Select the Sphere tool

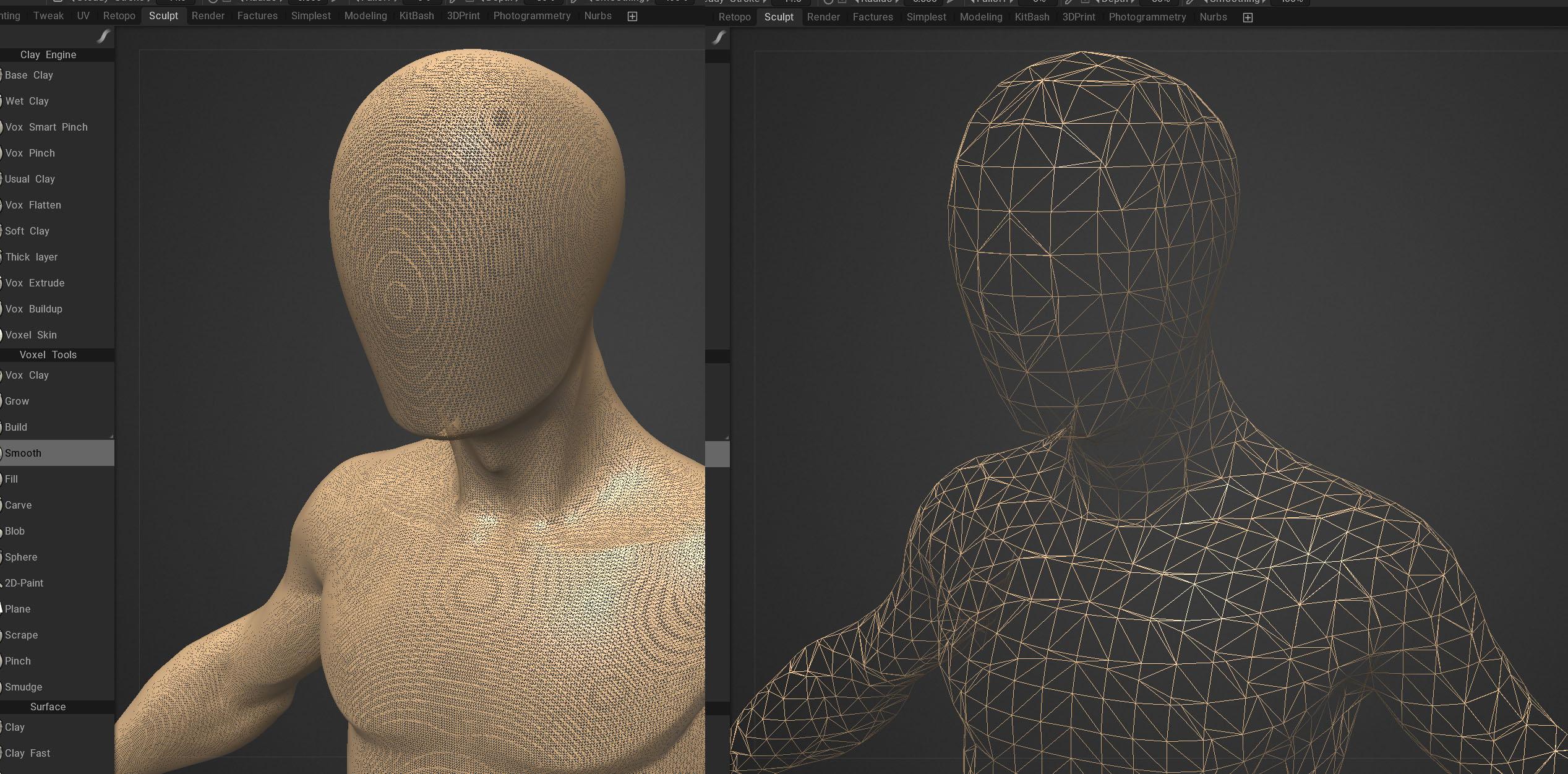(21, 557)
